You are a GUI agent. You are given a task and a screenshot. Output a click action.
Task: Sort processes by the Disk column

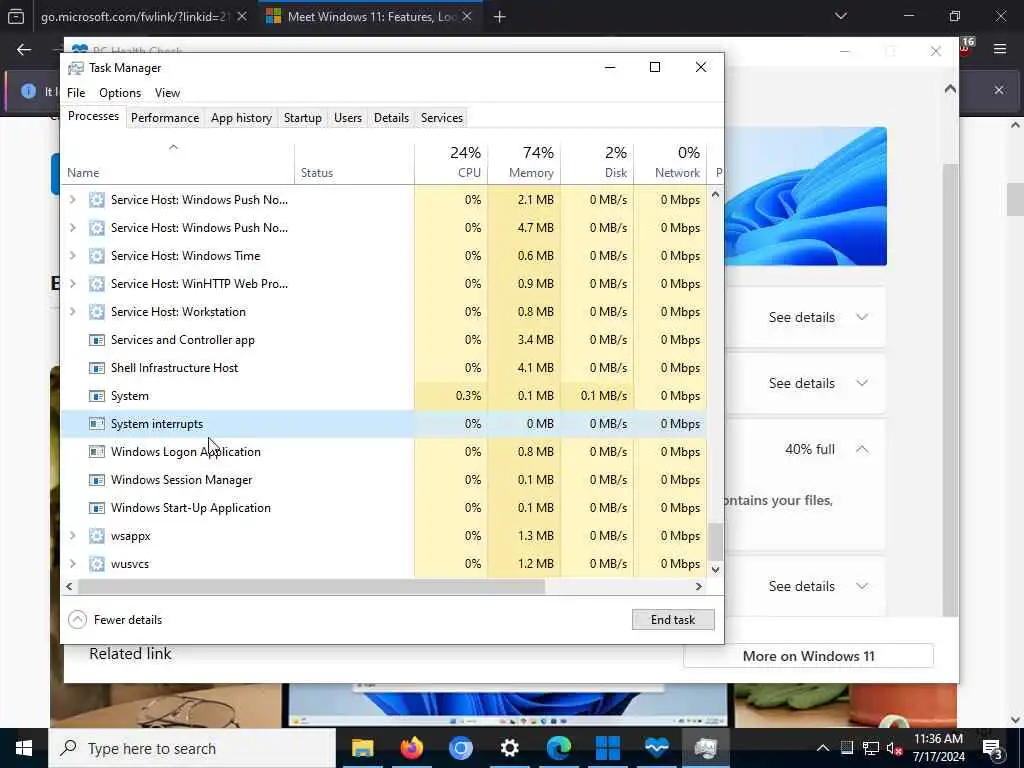click(598, 163)
